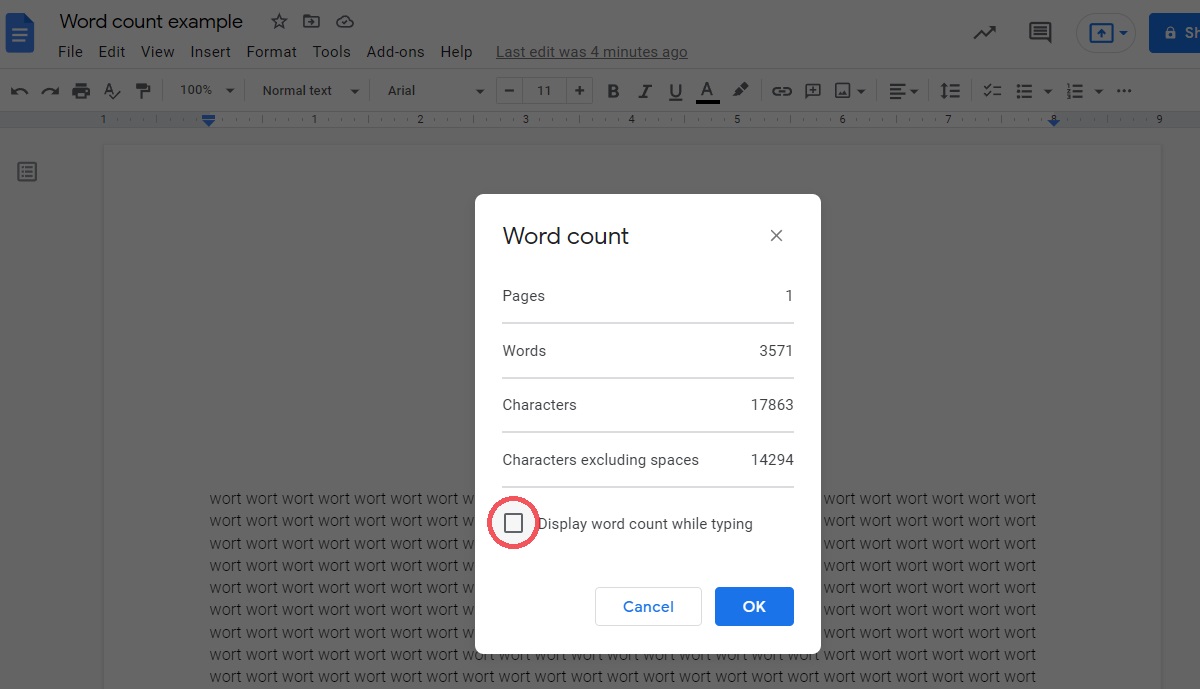Screen dimensions: 1200x689
Task: Click the paint format roller icon
Action: click(143, 91)
